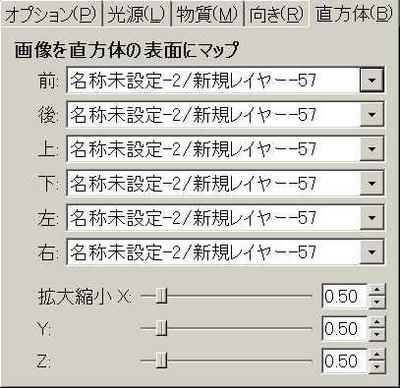Screen dimensions: 400x388
Task: Click the Z scale value field 0.50
Action: click(345, 361)
